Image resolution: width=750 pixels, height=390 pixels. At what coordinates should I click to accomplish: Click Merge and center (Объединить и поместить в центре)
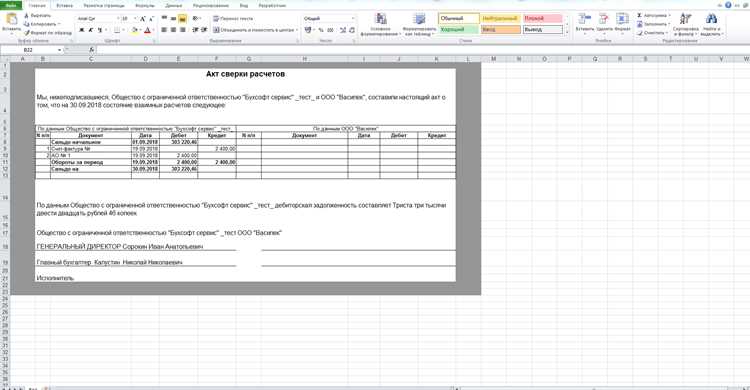254,30
